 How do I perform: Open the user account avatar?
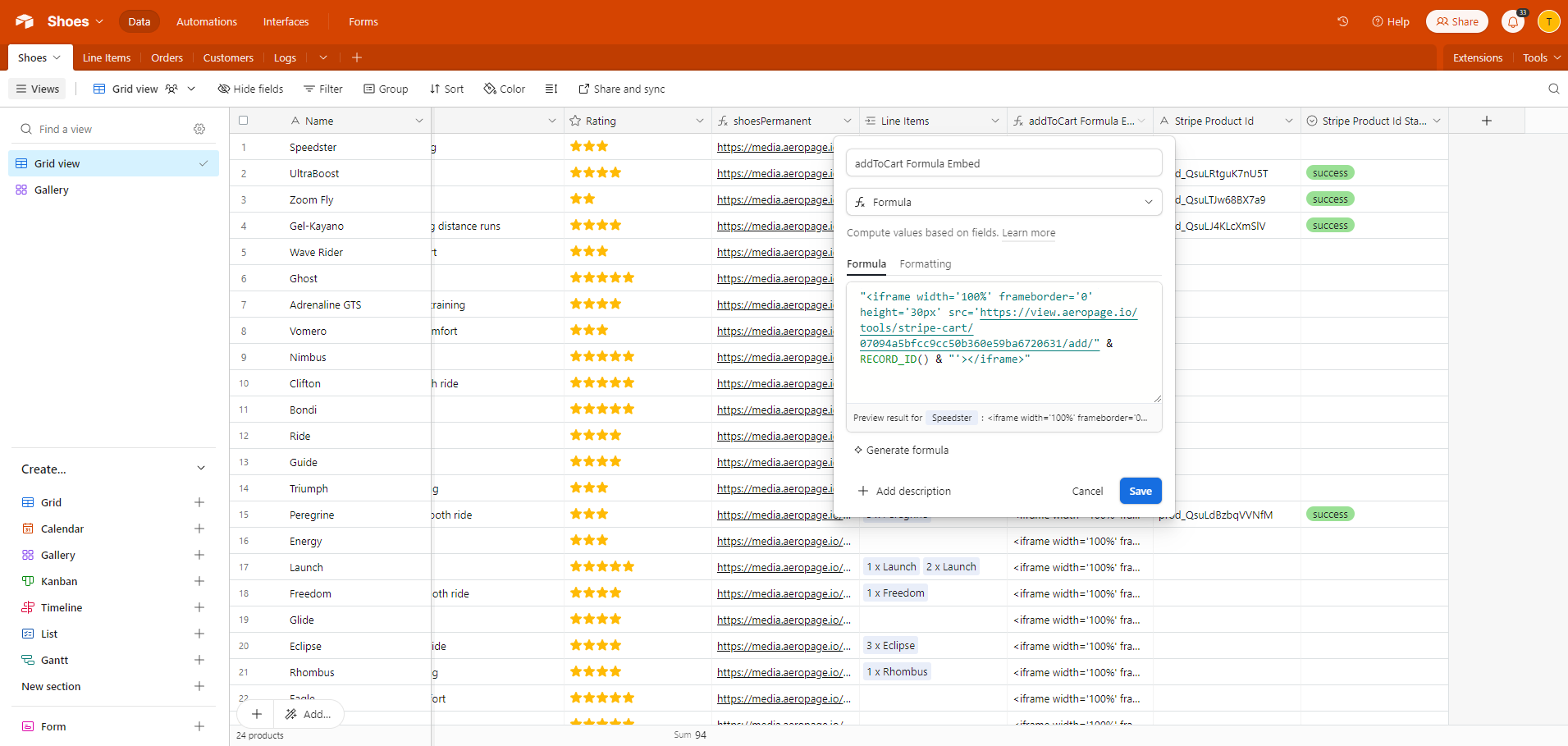pyautogui.click(x=1548, y=22)
